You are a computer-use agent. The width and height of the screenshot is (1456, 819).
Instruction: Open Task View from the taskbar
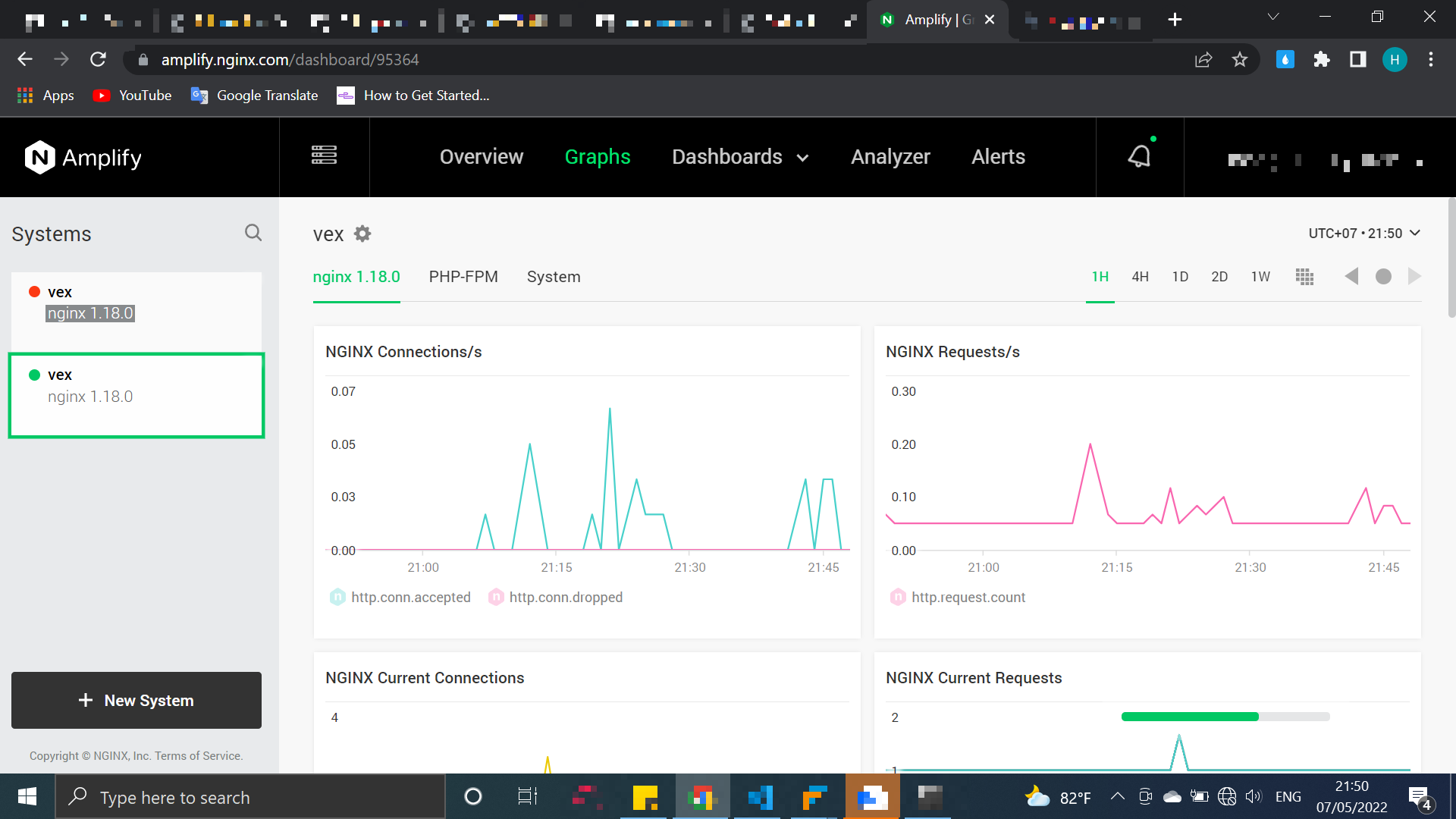tap(527, 796)
